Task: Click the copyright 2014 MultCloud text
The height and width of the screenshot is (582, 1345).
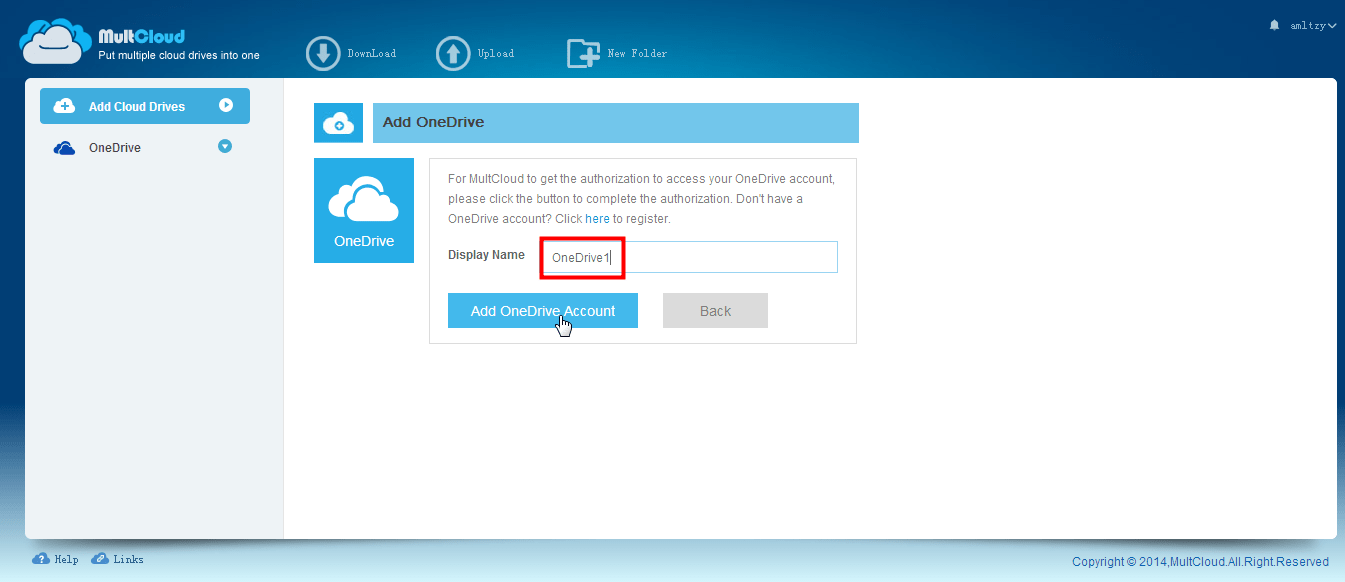Action: 1200,562
